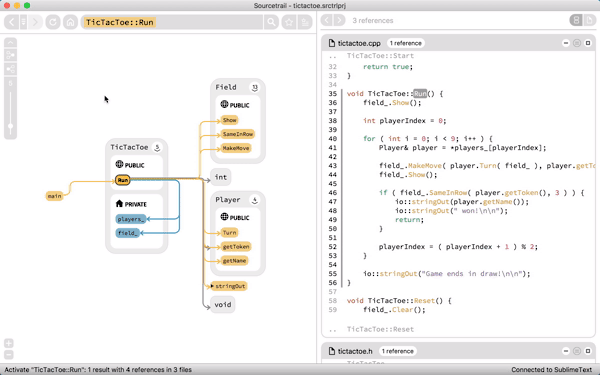This screenshot has height=375, width=600.
Task: Click the tictactoe.cpp 1 reference badge
Action: click(406, 43)
